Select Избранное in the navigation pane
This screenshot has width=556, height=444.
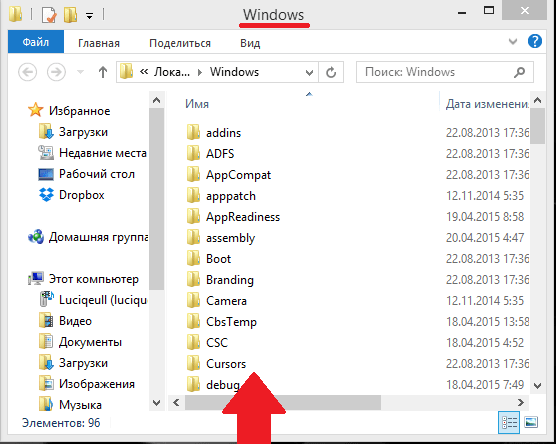(x=79, y=111)
